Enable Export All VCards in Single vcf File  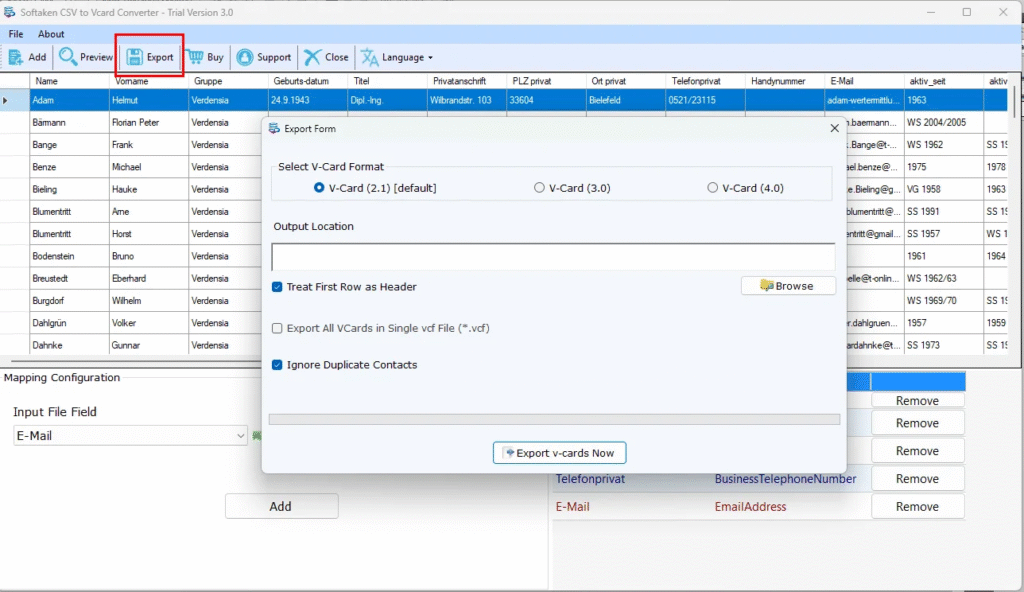277,328
